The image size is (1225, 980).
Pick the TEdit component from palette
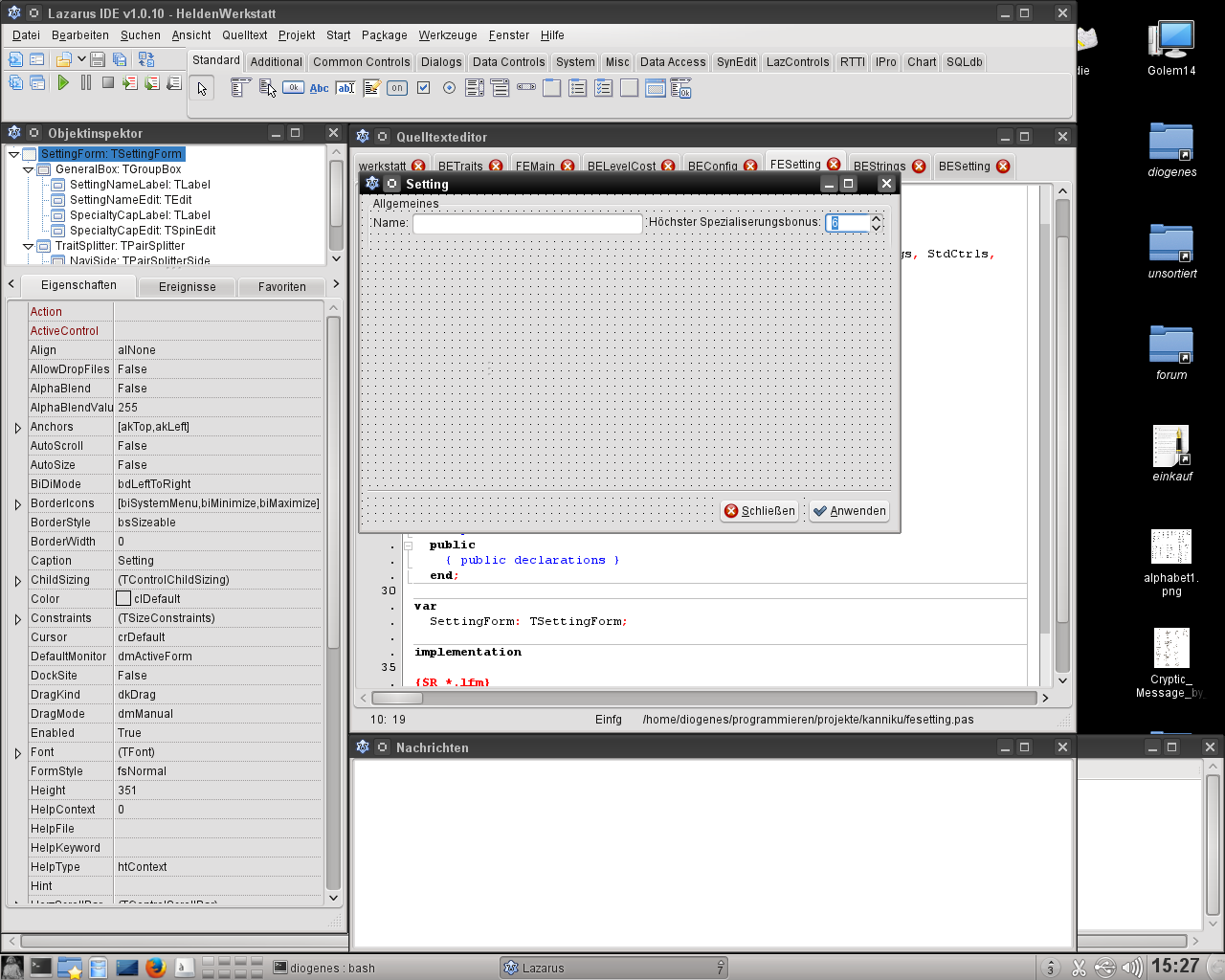345,88
